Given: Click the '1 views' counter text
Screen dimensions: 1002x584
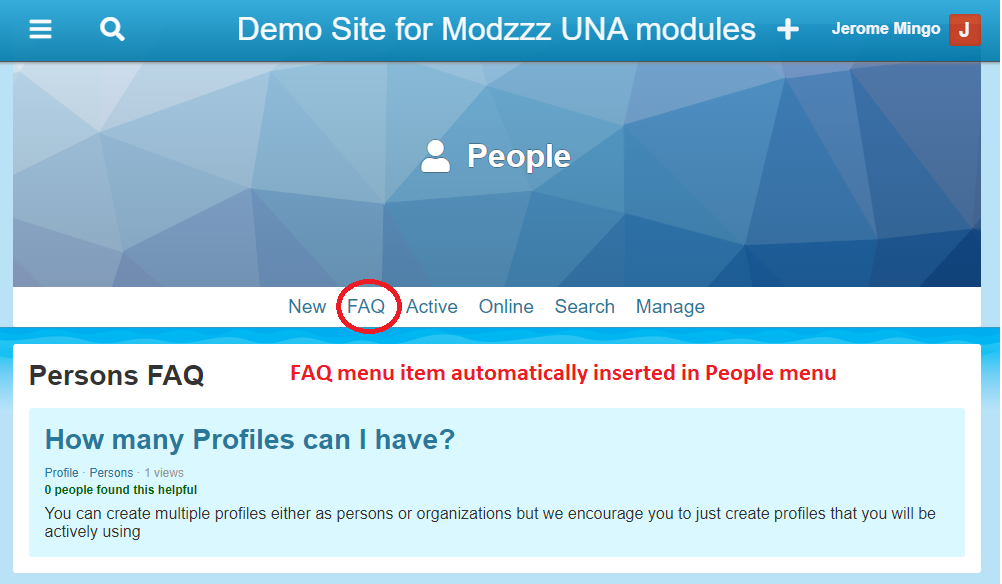Looking at the screenshot, I should click(x=164, y=473).
